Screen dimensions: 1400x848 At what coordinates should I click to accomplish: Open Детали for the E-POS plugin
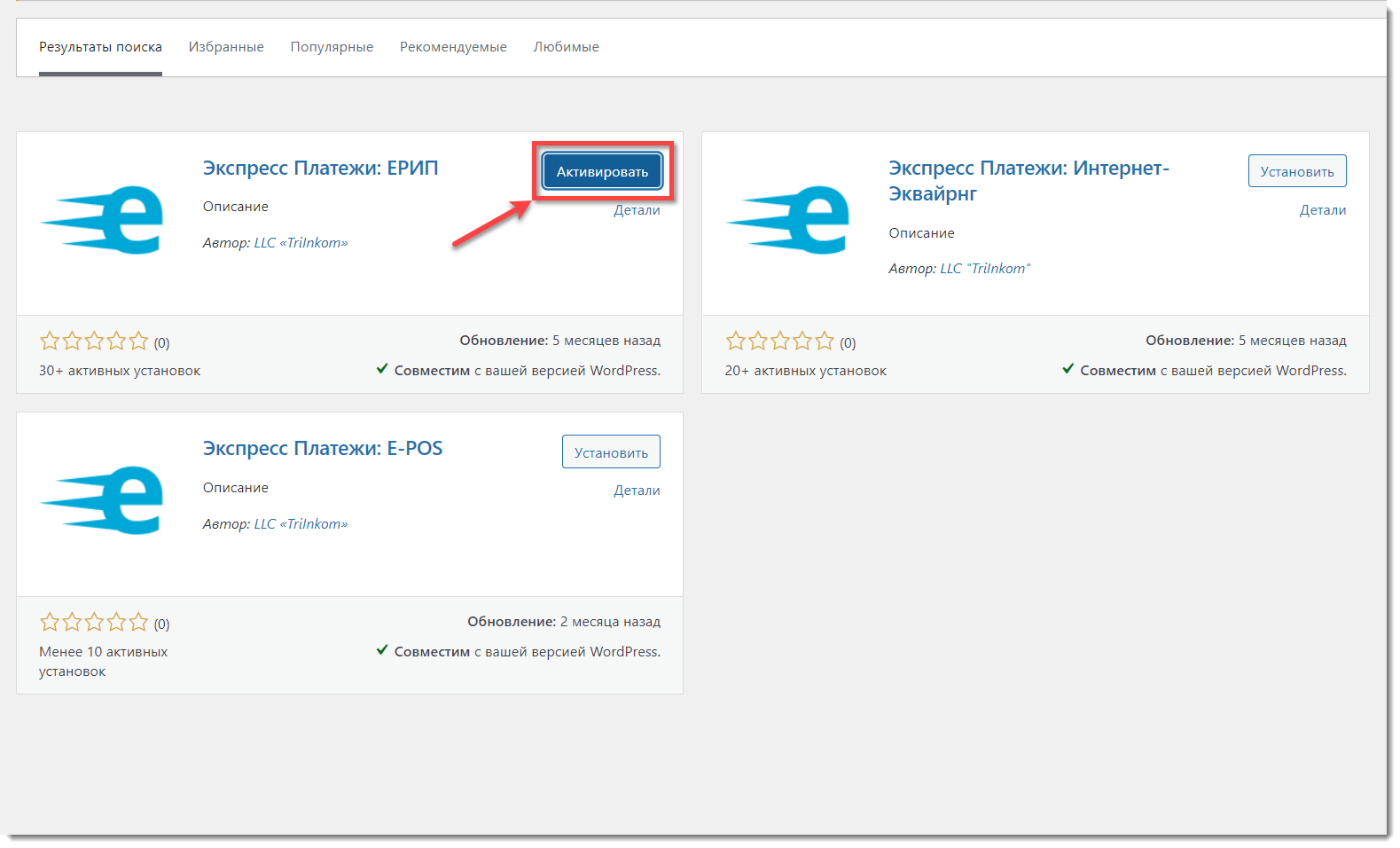click(637, 491)
